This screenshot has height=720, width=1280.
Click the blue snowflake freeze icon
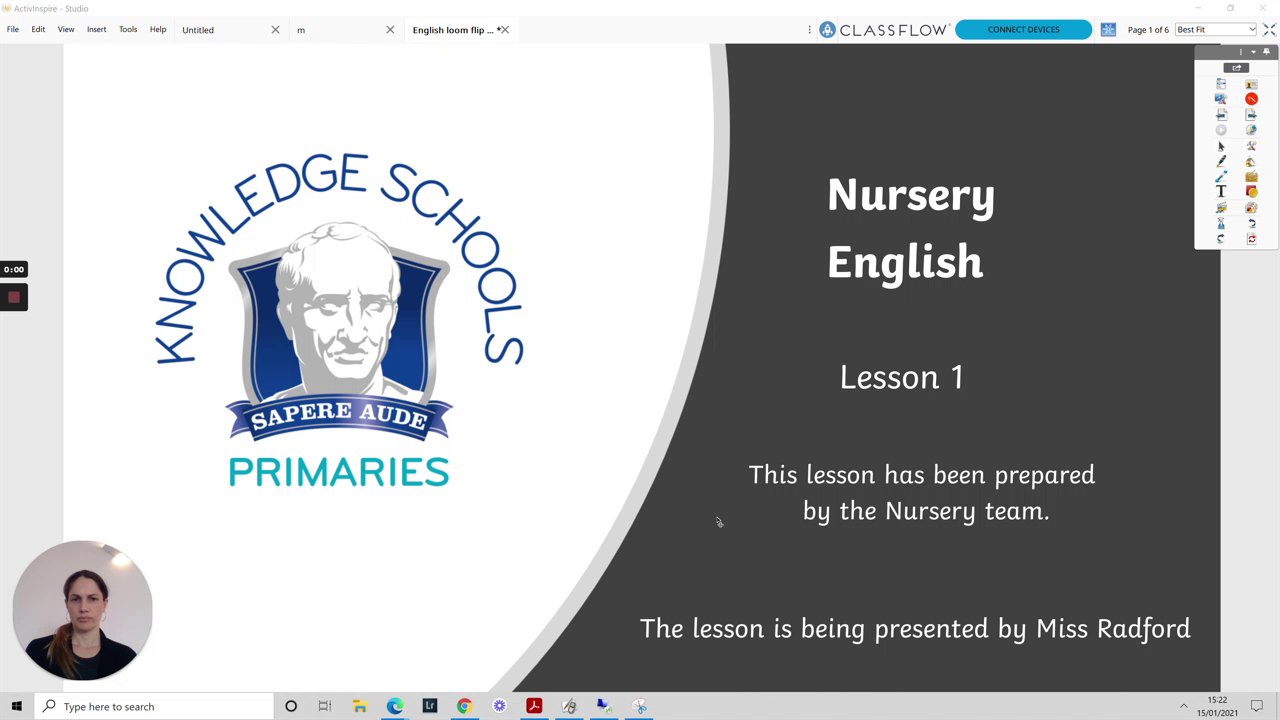(1108, 30)
